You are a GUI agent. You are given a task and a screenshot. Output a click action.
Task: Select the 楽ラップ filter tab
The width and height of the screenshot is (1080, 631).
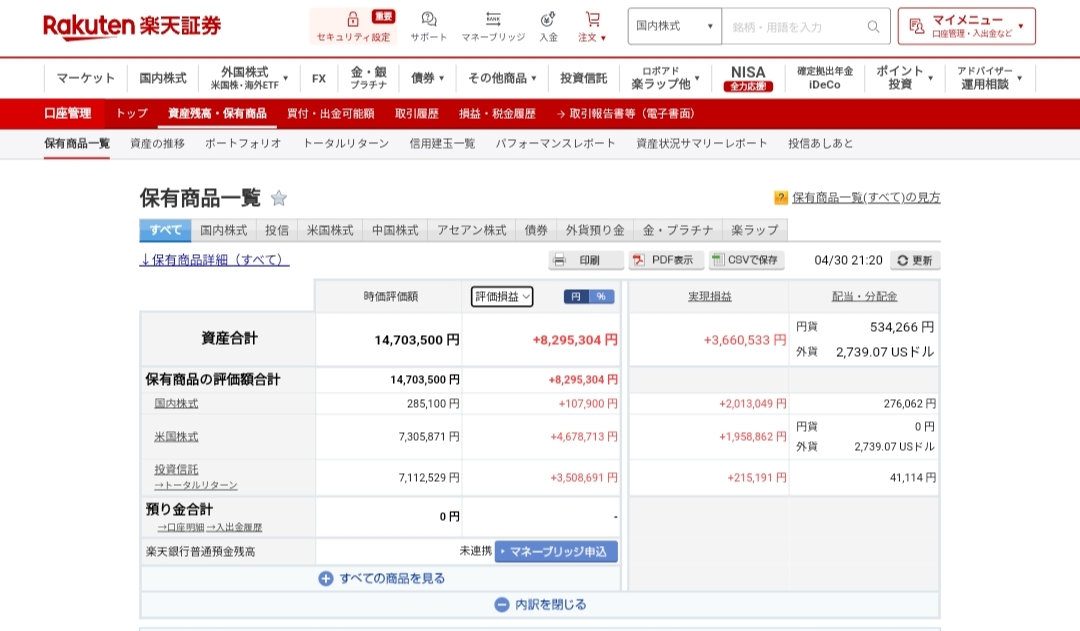point(755,230)
